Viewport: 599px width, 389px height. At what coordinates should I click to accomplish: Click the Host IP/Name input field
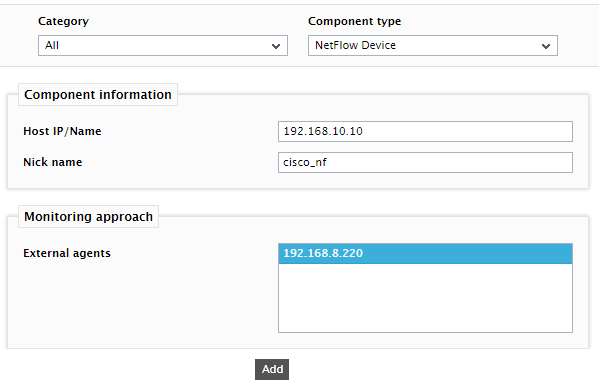pos(425,131)
